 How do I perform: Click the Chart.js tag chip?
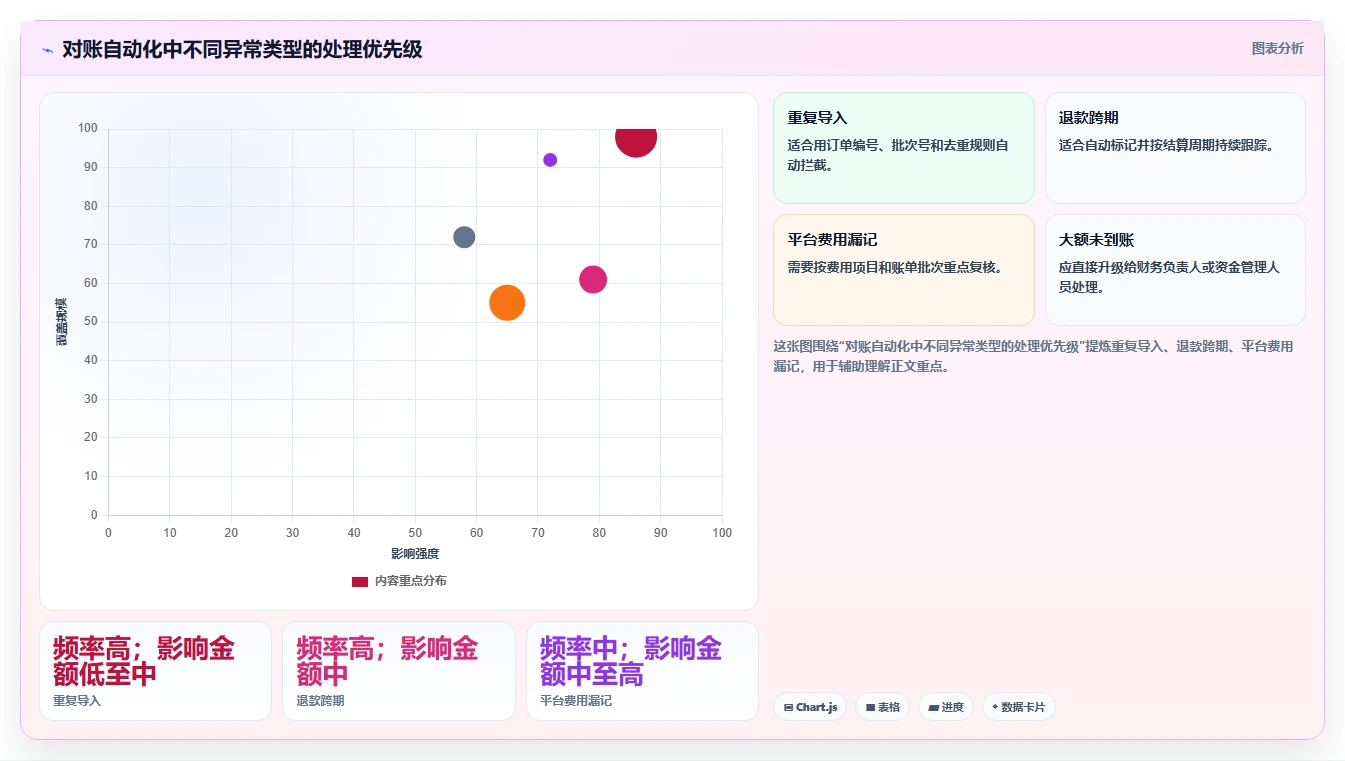pyautogui.click(x=810, y=707)
